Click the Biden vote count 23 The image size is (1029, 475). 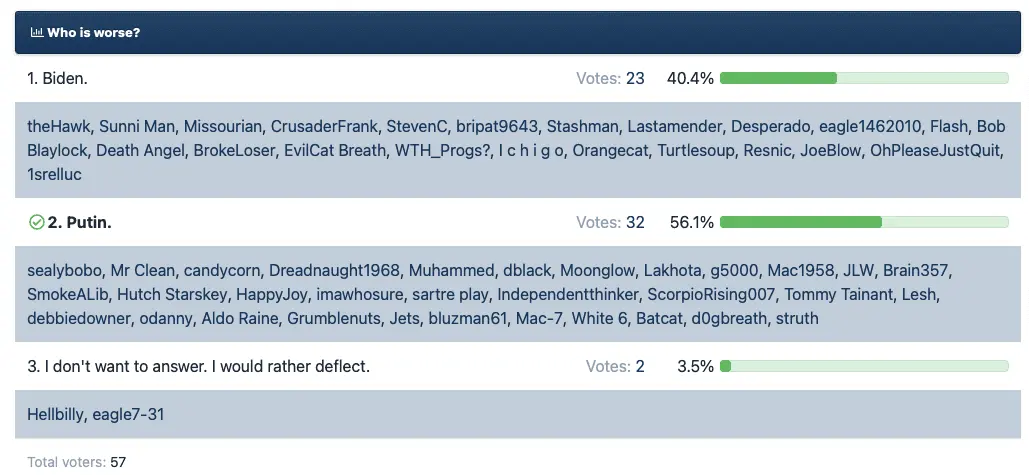635,78
